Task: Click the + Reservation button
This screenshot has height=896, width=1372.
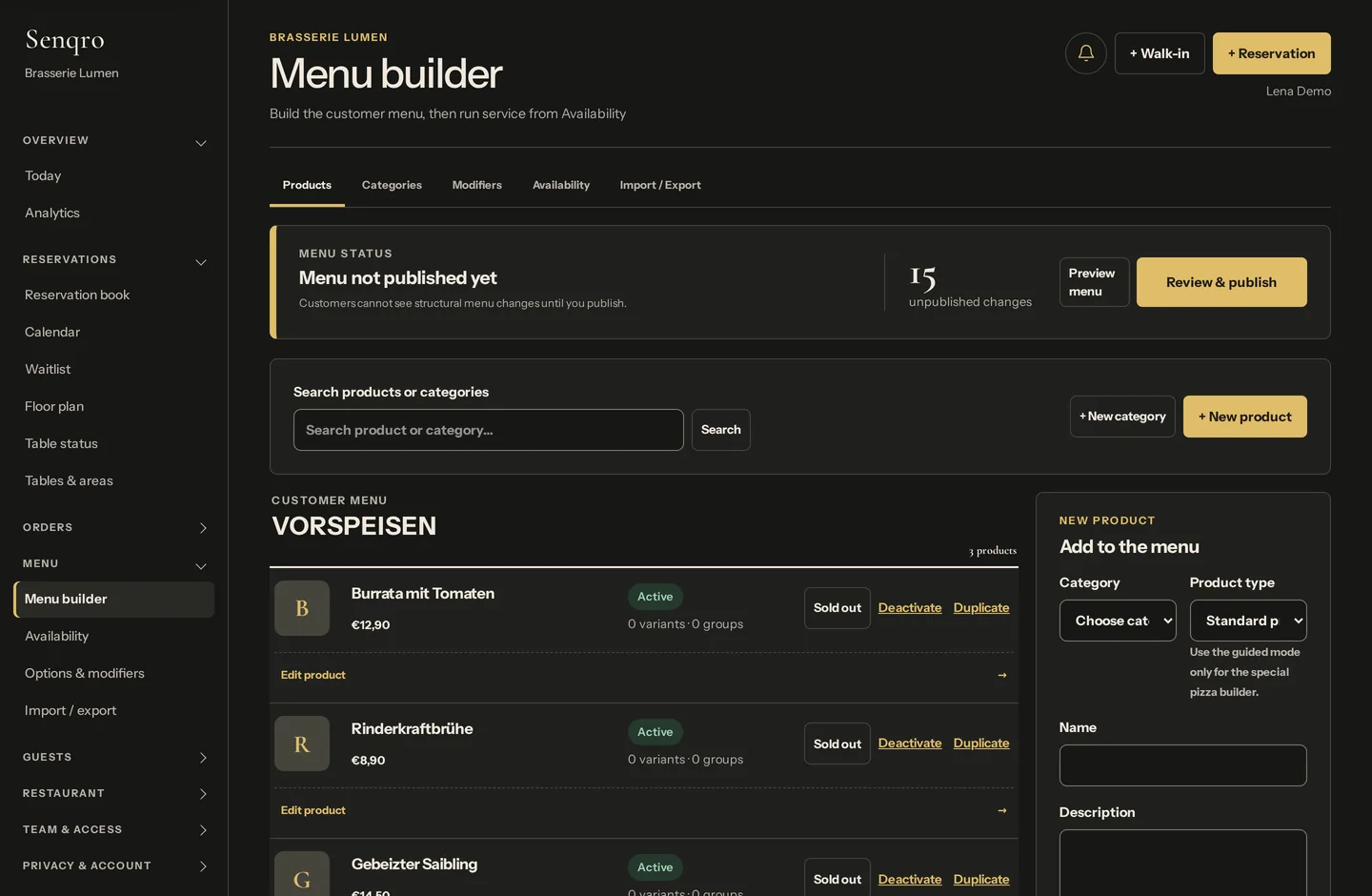Action: click(1272, 53)
